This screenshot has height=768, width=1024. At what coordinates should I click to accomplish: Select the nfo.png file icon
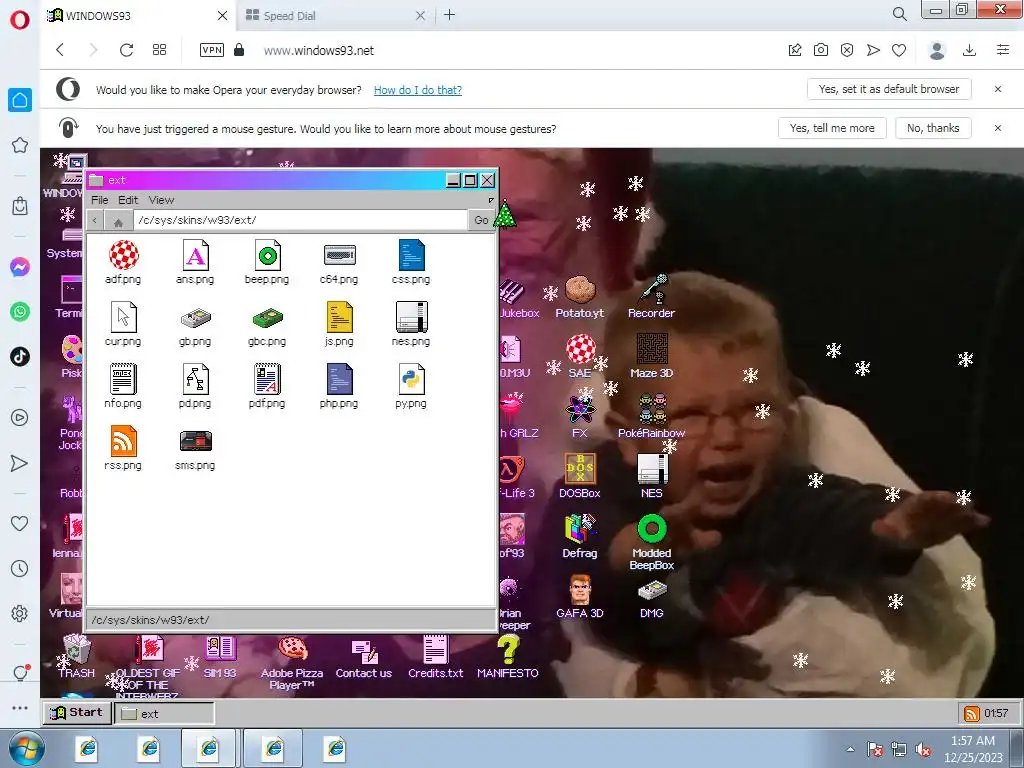[123, 379]
